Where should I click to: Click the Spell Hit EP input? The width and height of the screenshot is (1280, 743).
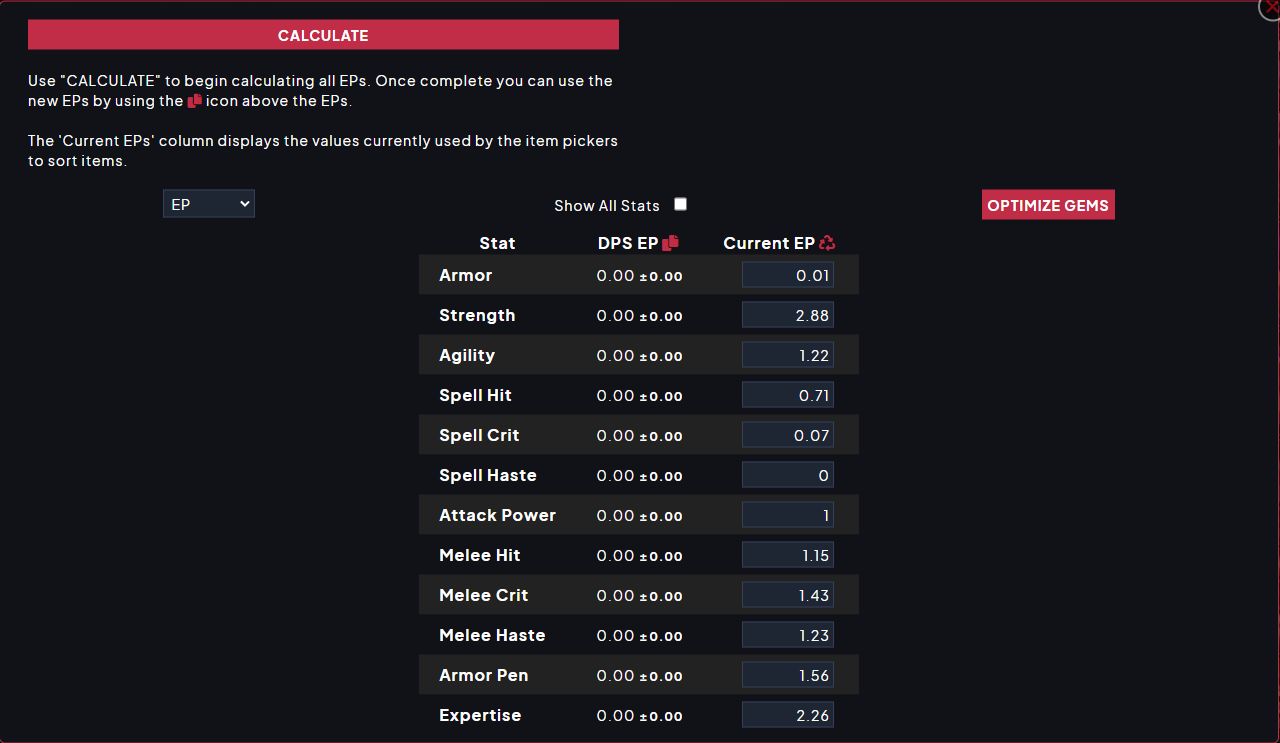(x=788, y=395)
